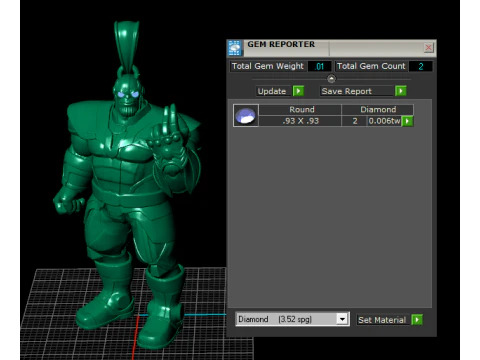Click the Save Report field
The width and height of the screenshot is (480, 360).
click(357, 91)
